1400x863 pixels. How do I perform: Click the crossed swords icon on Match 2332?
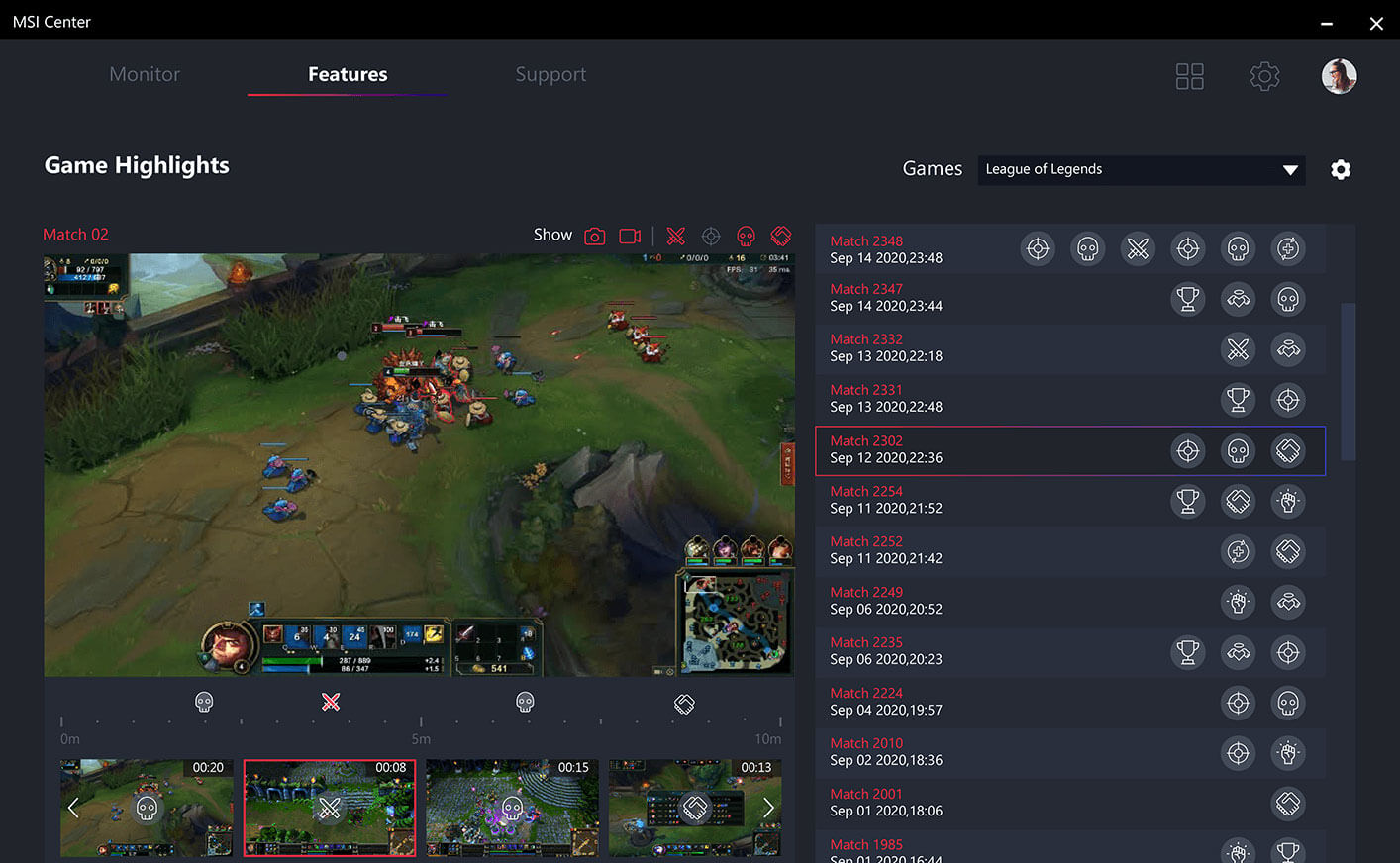click(x=1238, y=349)
